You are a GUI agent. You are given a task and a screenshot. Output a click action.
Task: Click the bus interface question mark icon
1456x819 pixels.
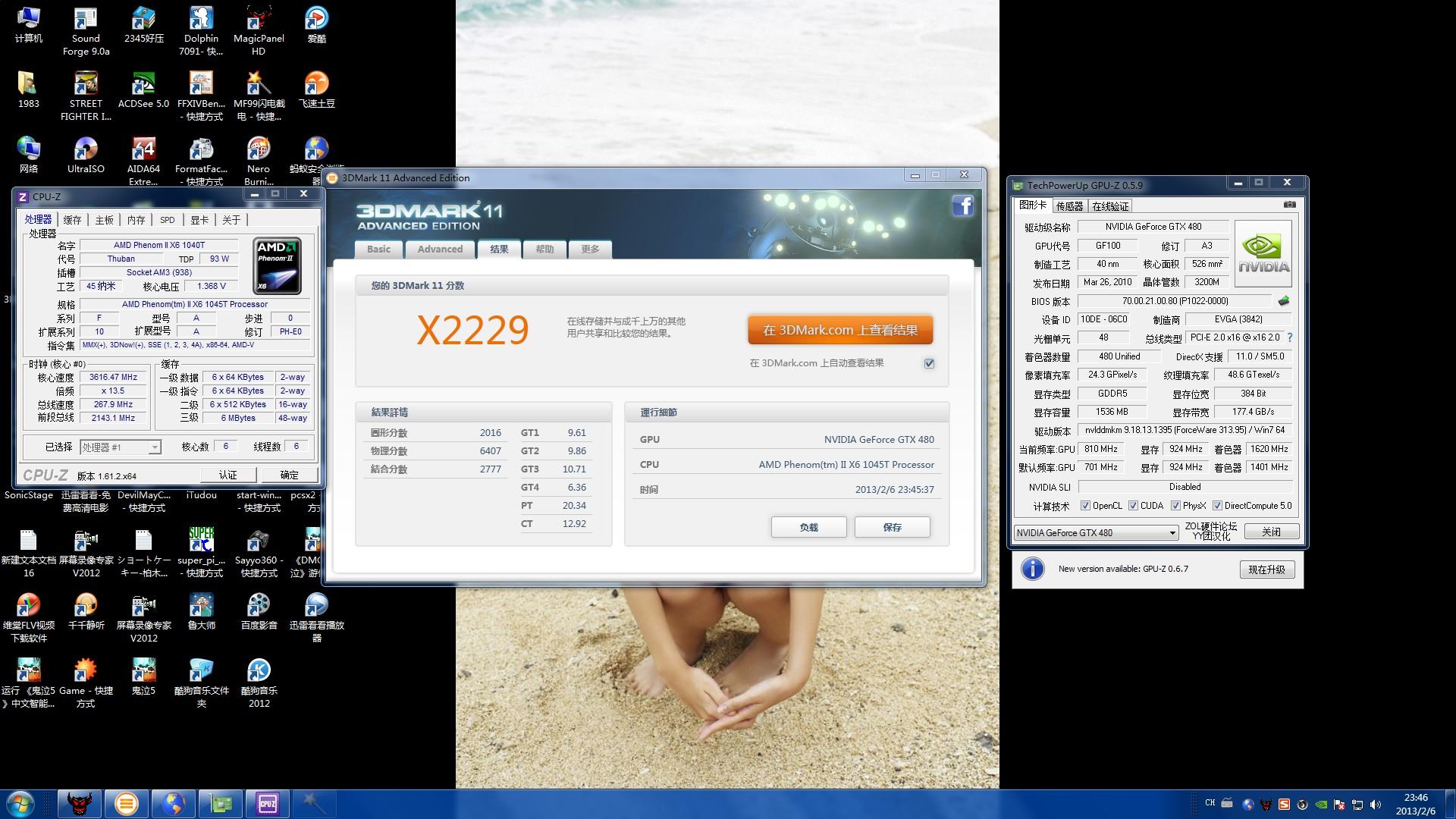point(1289,337)
